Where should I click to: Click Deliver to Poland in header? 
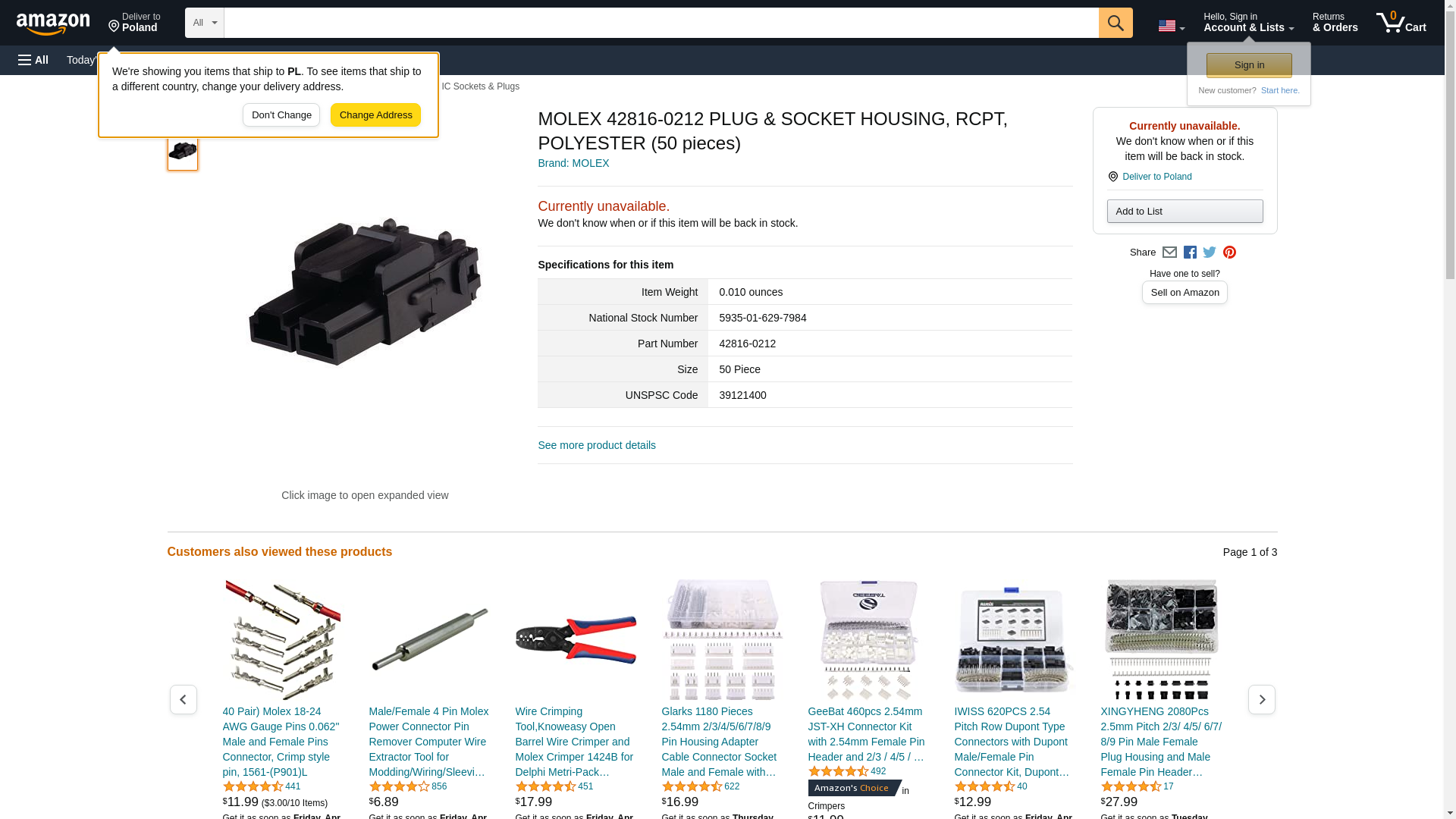134,23
